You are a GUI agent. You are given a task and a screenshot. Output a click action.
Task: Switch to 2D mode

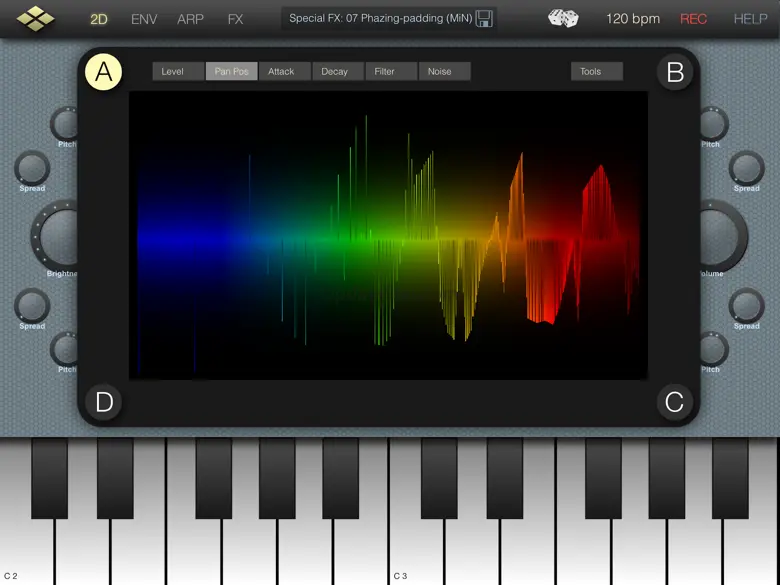(98, 19)
